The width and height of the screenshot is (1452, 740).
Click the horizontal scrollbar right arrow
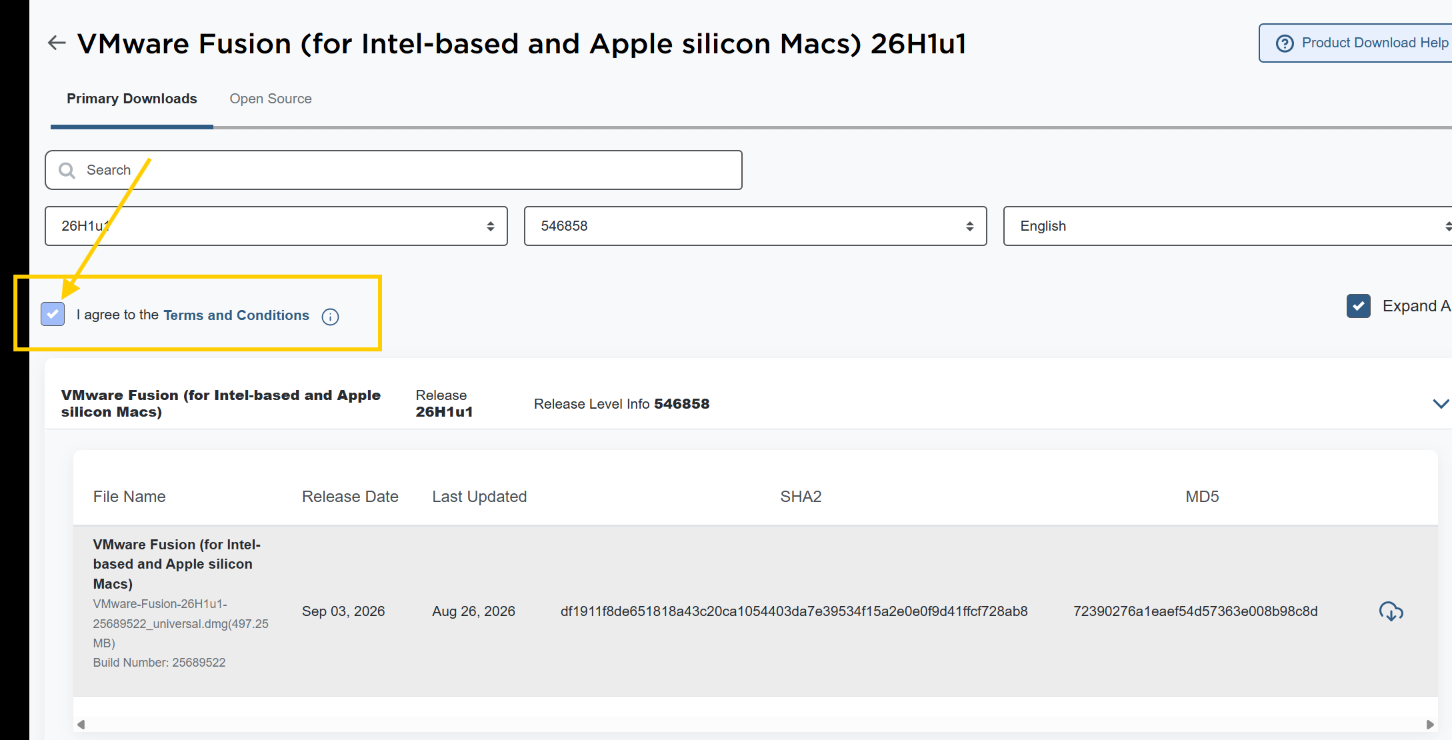pyautogui.click(x=1430, y=724)
